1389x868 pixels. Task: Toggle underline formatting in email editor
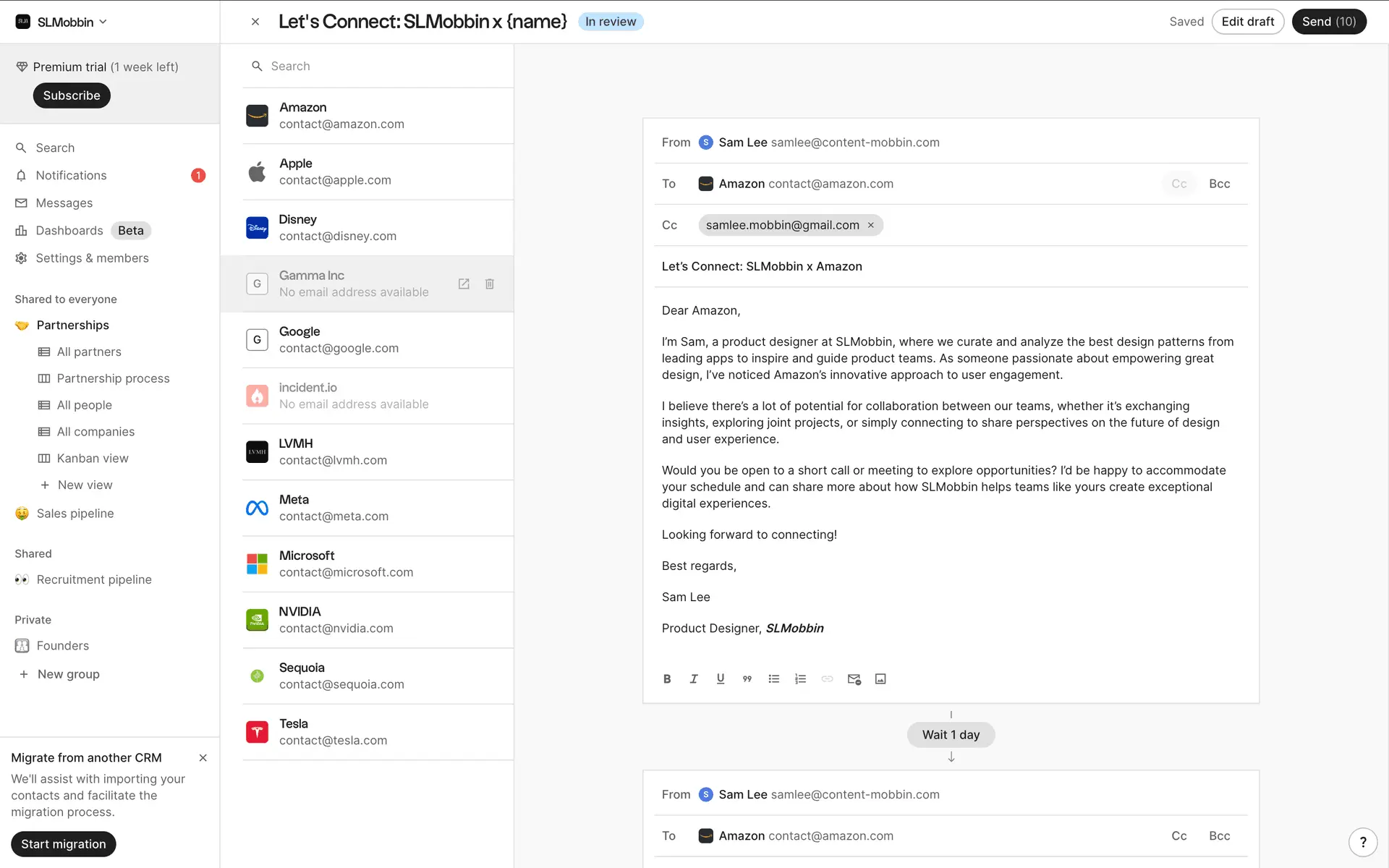coord(721,678)
